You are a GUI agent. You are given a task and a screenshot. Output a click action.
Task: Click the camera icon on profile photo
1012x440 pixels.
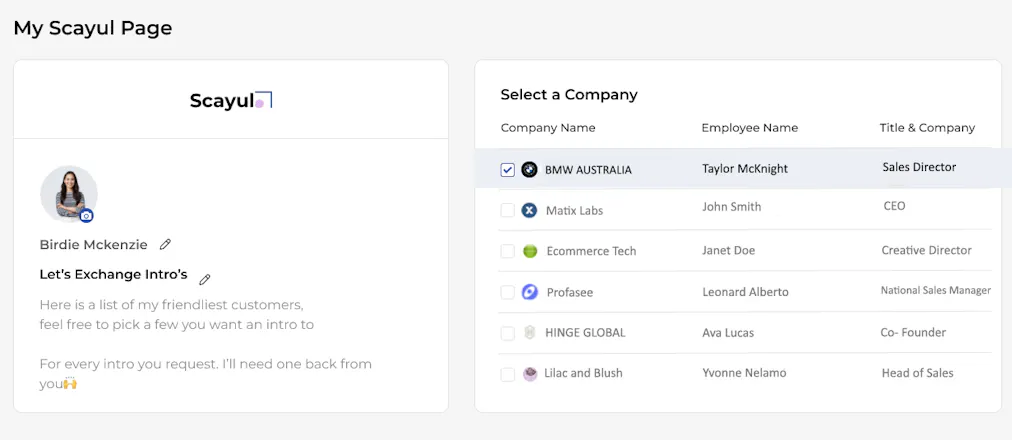(86, 216)
